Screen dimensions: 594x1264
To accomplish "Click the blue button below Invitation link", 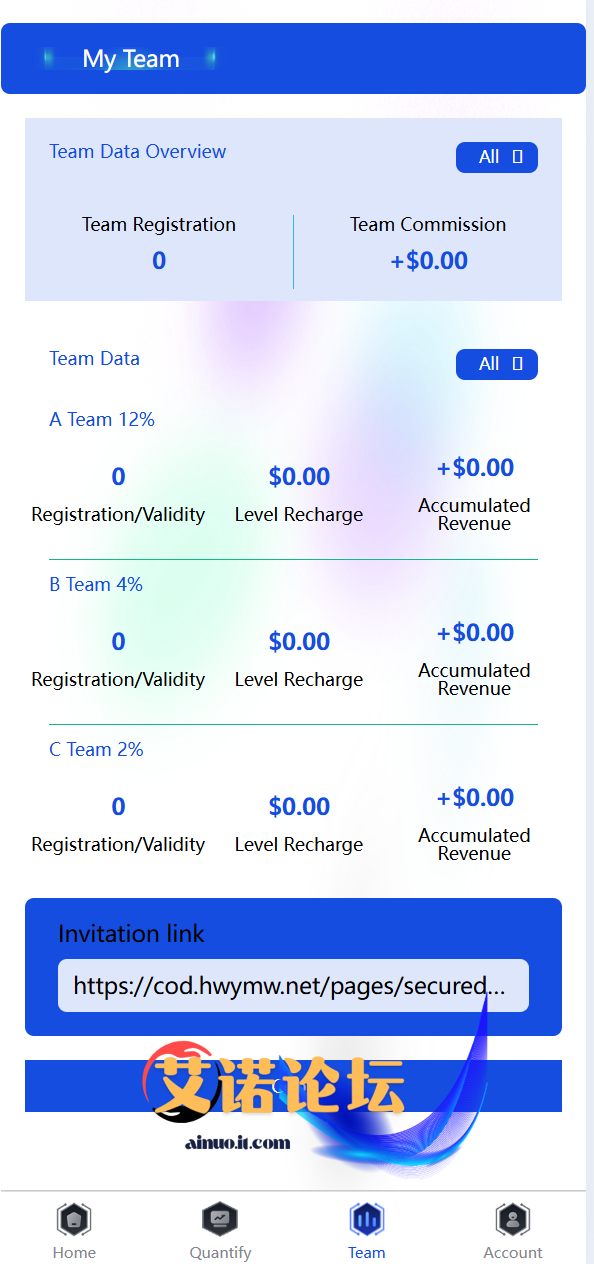I will [x=293, y=1086].
